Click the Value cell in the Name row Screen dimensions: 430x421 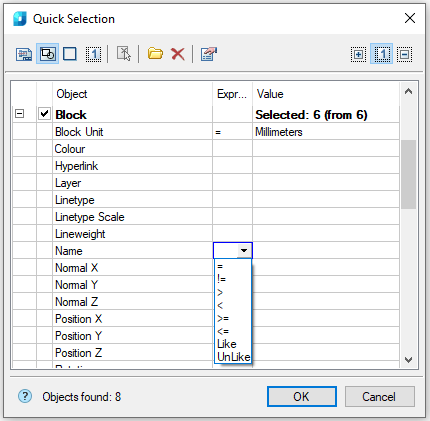pyautogui.click(x=326, y=251)
